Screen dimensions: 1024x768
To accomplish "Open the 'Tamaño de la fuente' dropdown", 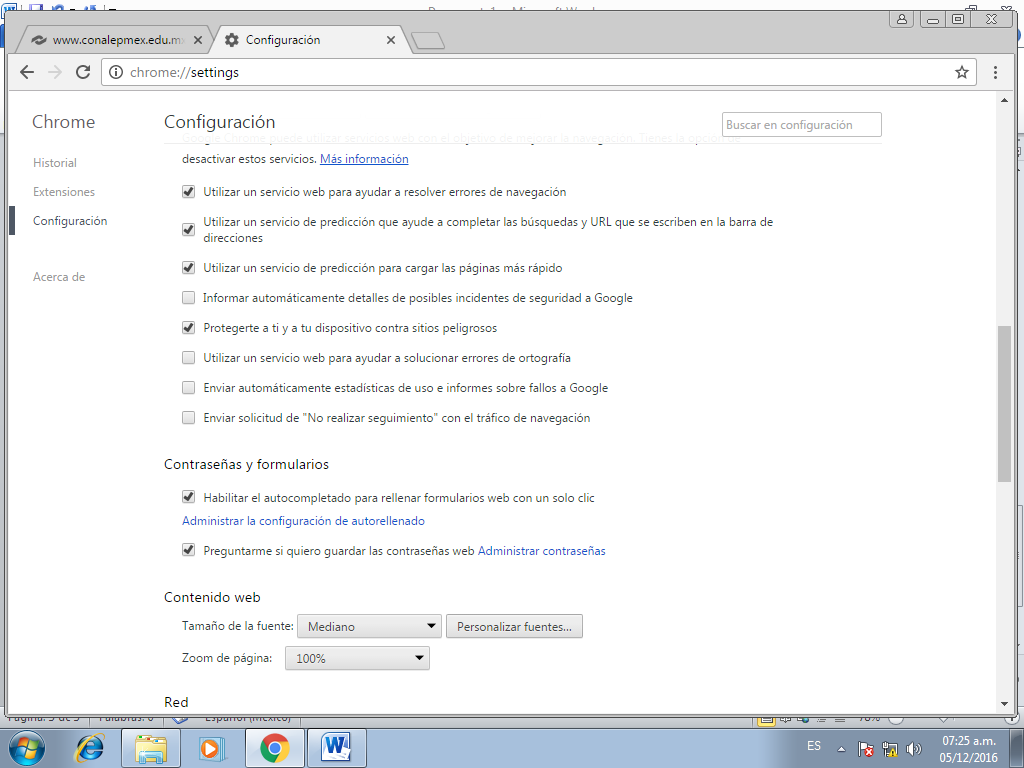I will pos(368,625).
